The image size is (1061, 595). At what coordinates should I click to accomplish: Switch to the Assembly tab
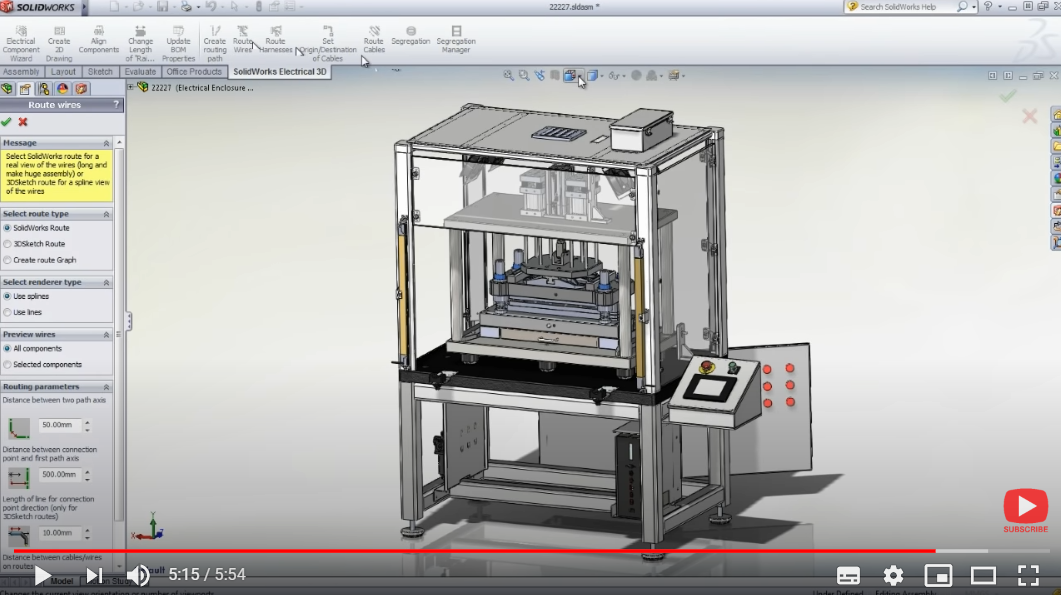click(x=21, y=72)
